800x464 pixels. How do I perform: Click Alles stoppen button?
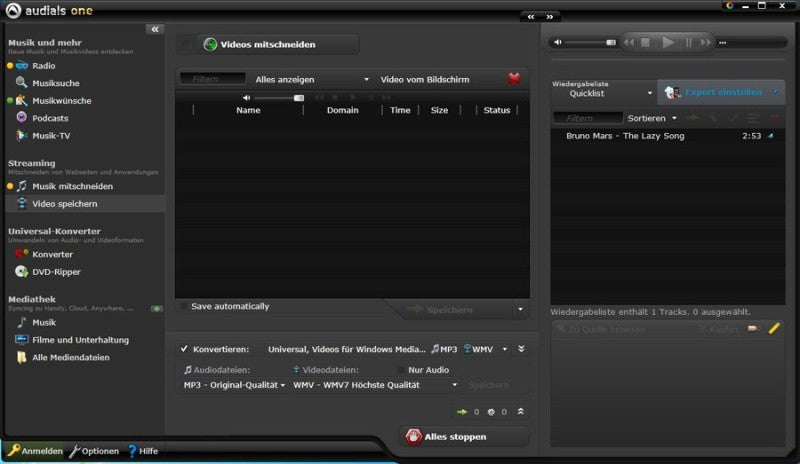(x=464, y=436)
